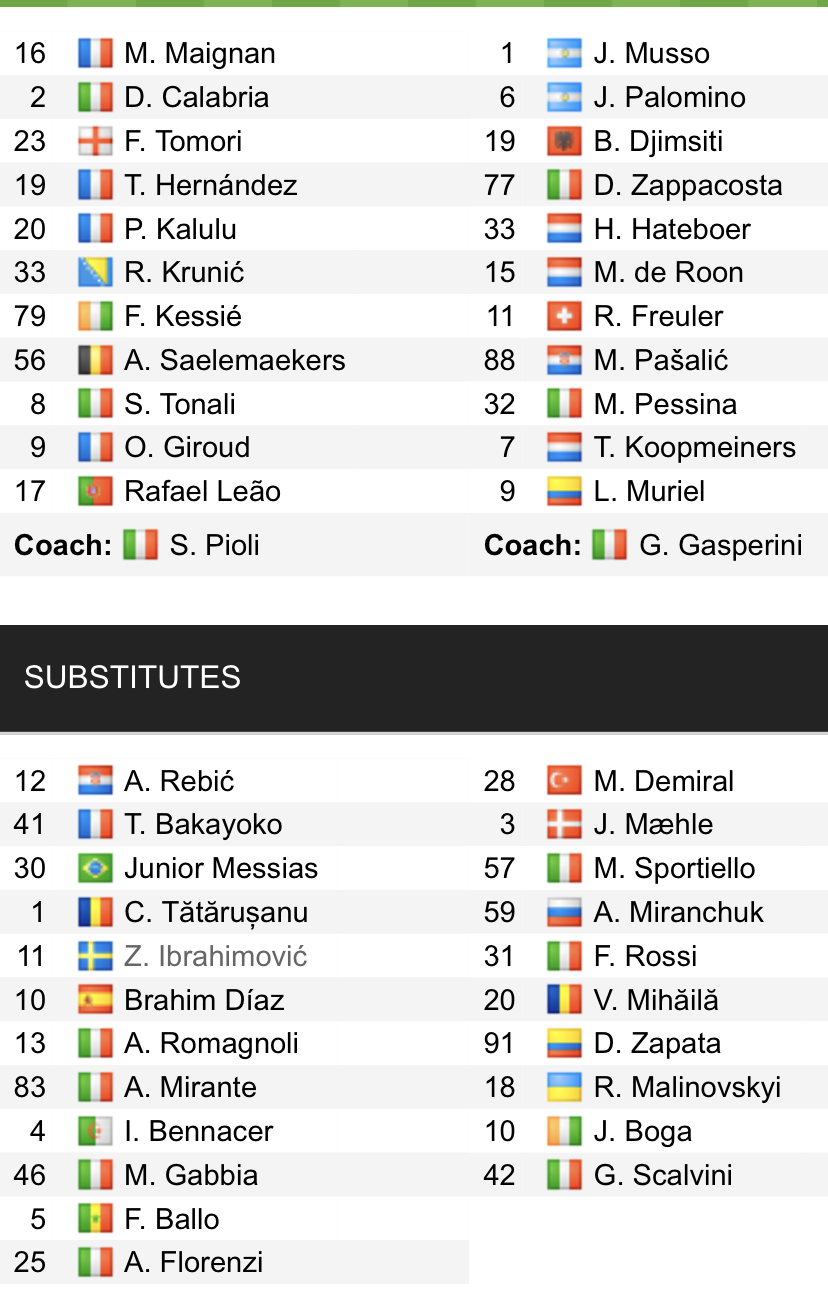Click the French flag beside M. Maignan

95,53
